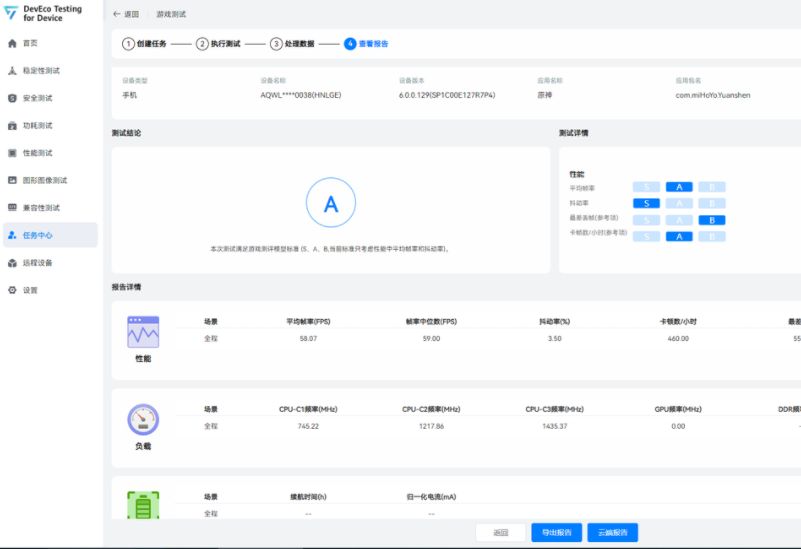Open 远程设备 menu item
Image resolution: width=801 pixels, height=549 pixels.
(50, 262)
